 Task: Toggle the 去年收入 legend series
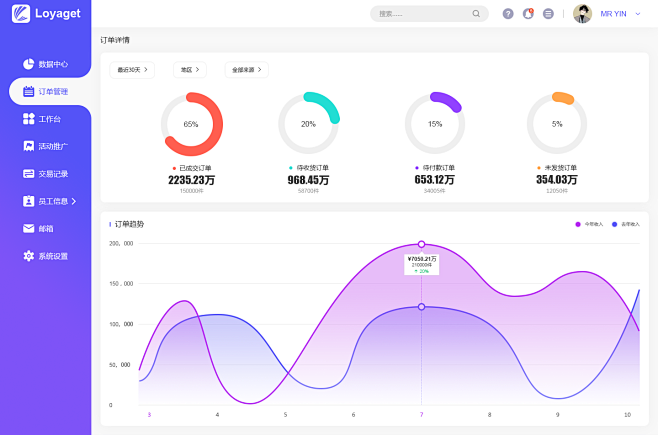[625, 224]
